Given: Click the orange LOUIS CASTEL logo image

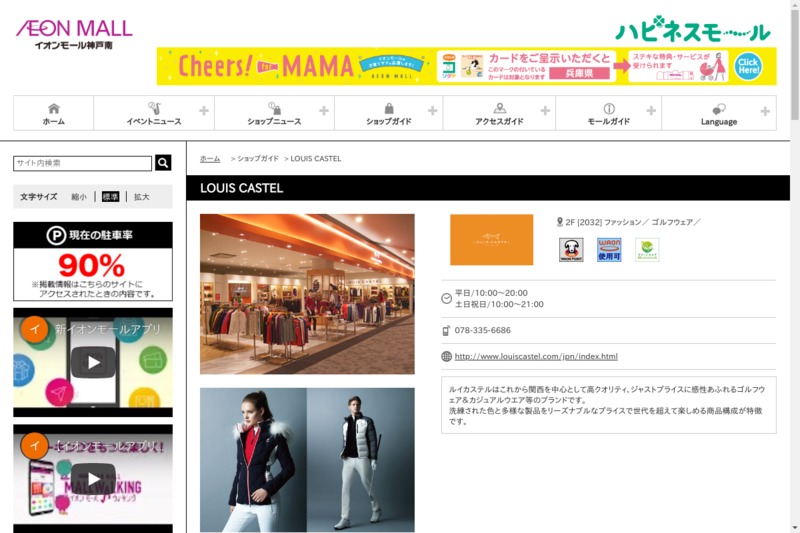Looking at the screenshot, I should click(491, 239).
